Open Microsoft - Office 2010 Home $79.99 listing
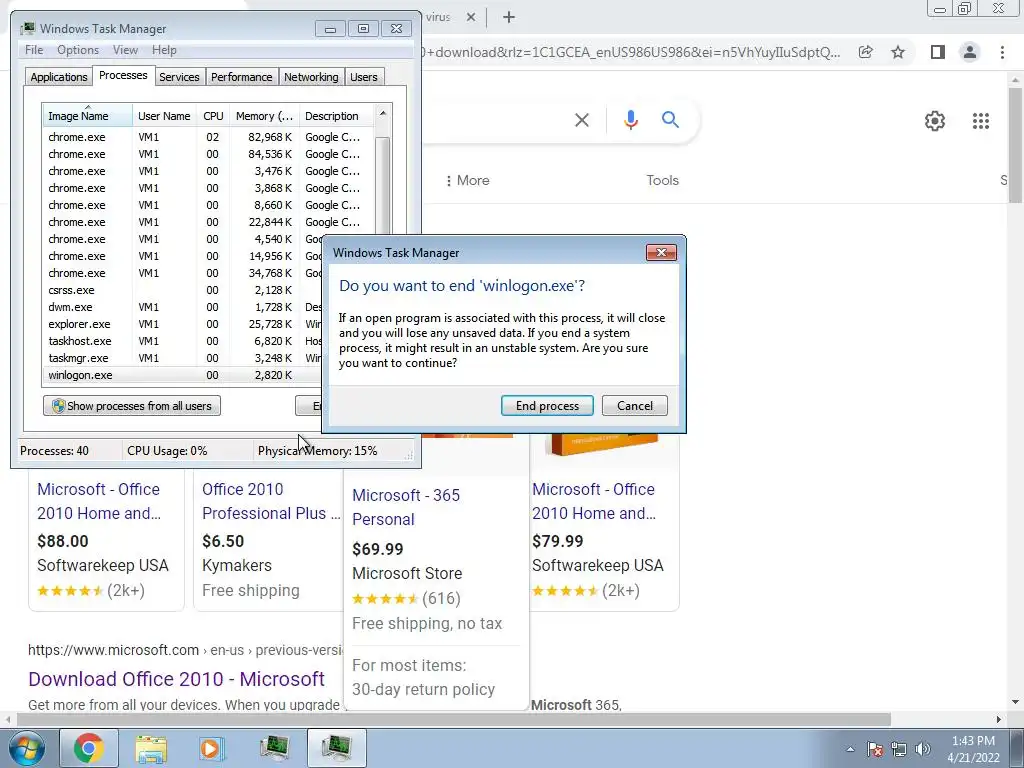Screen dimensions: 1024x768 click(594, 501)
